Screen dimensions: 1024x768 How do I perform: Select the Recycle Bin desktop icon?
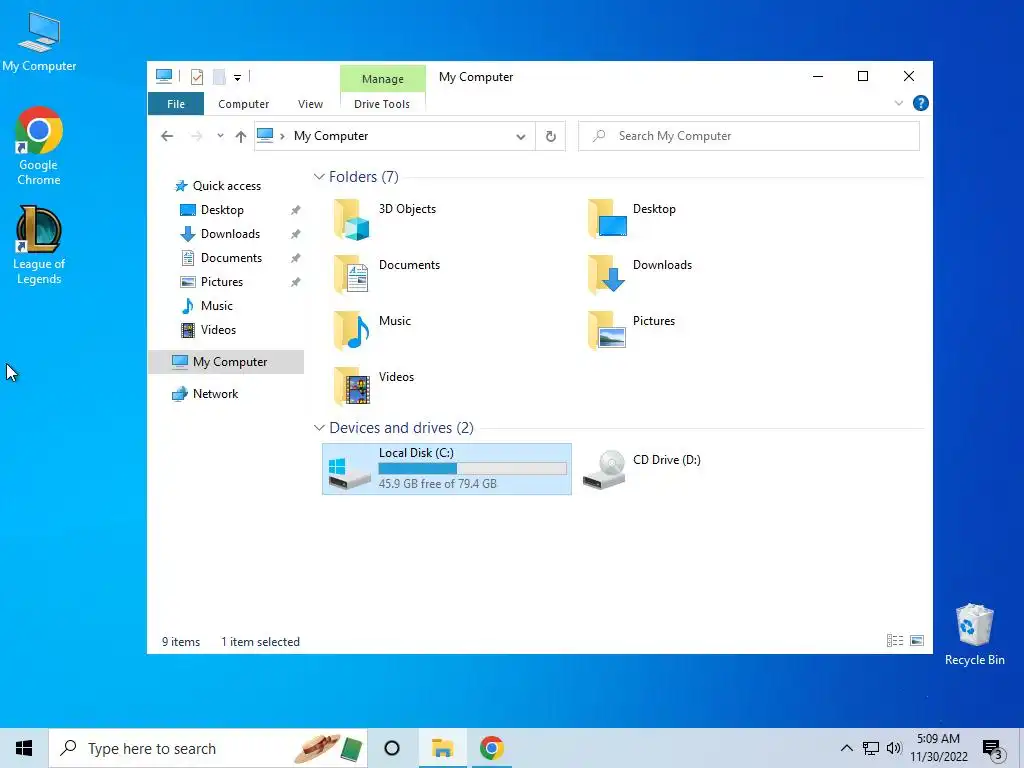[x=974, y=634]
